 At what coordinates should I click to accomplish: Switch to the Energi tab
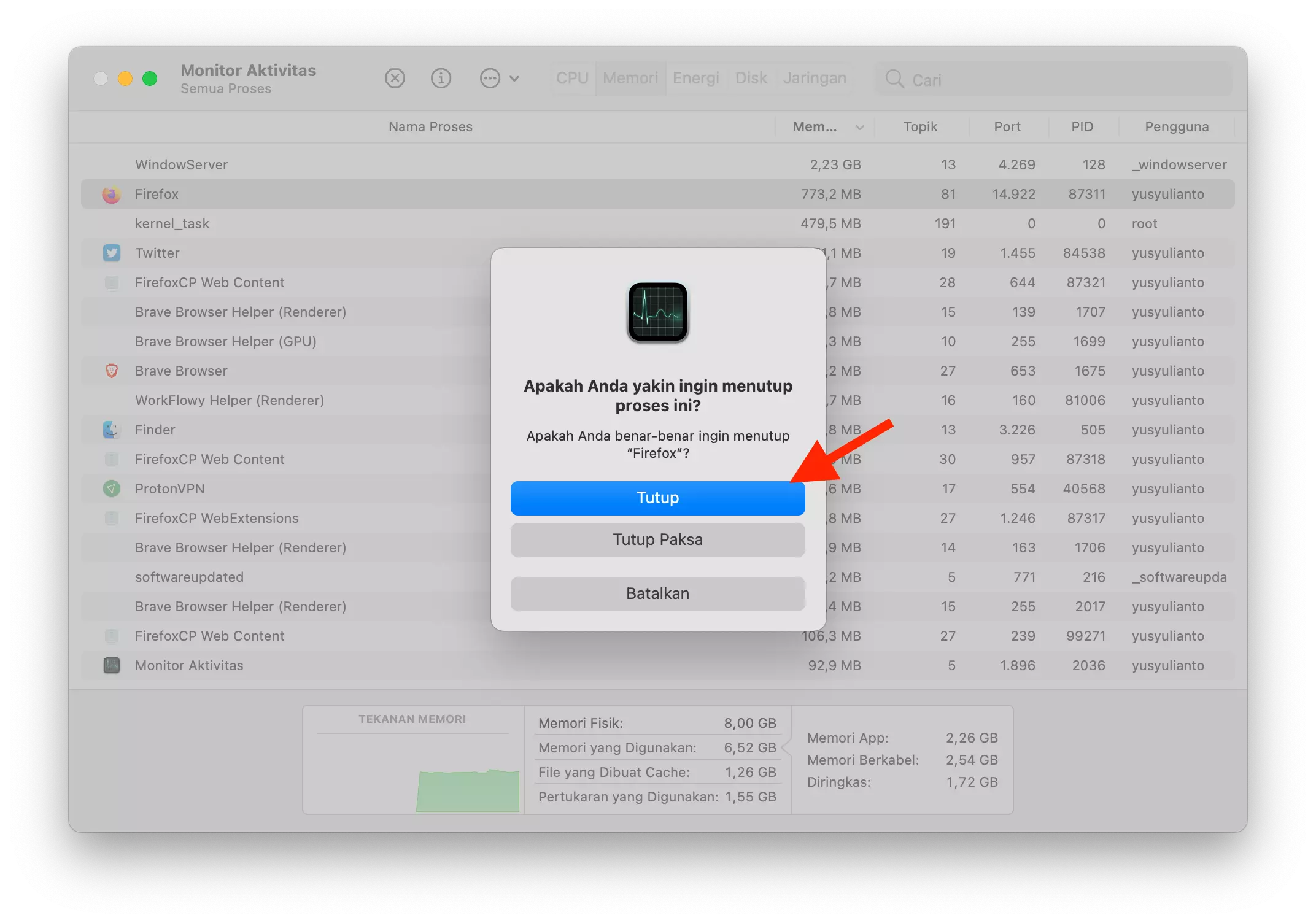click(695, 78)
